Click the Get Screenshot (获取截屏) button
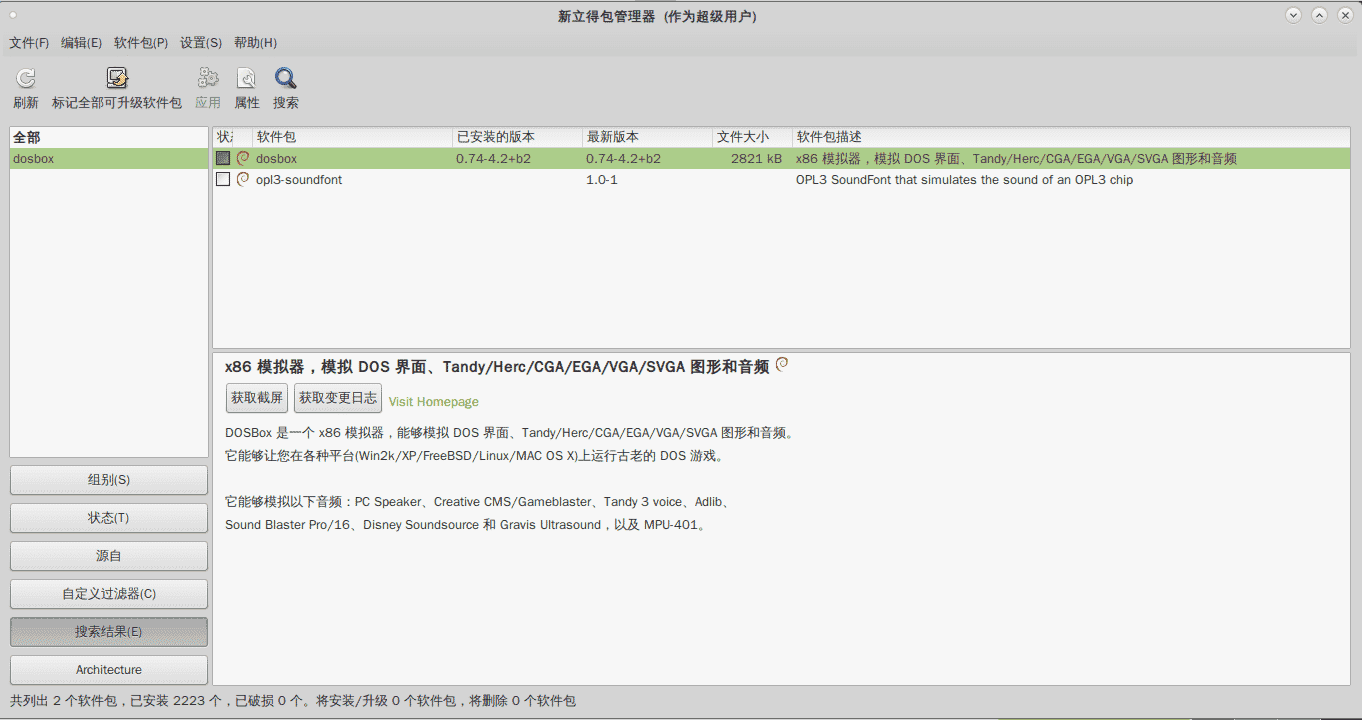 257,398
